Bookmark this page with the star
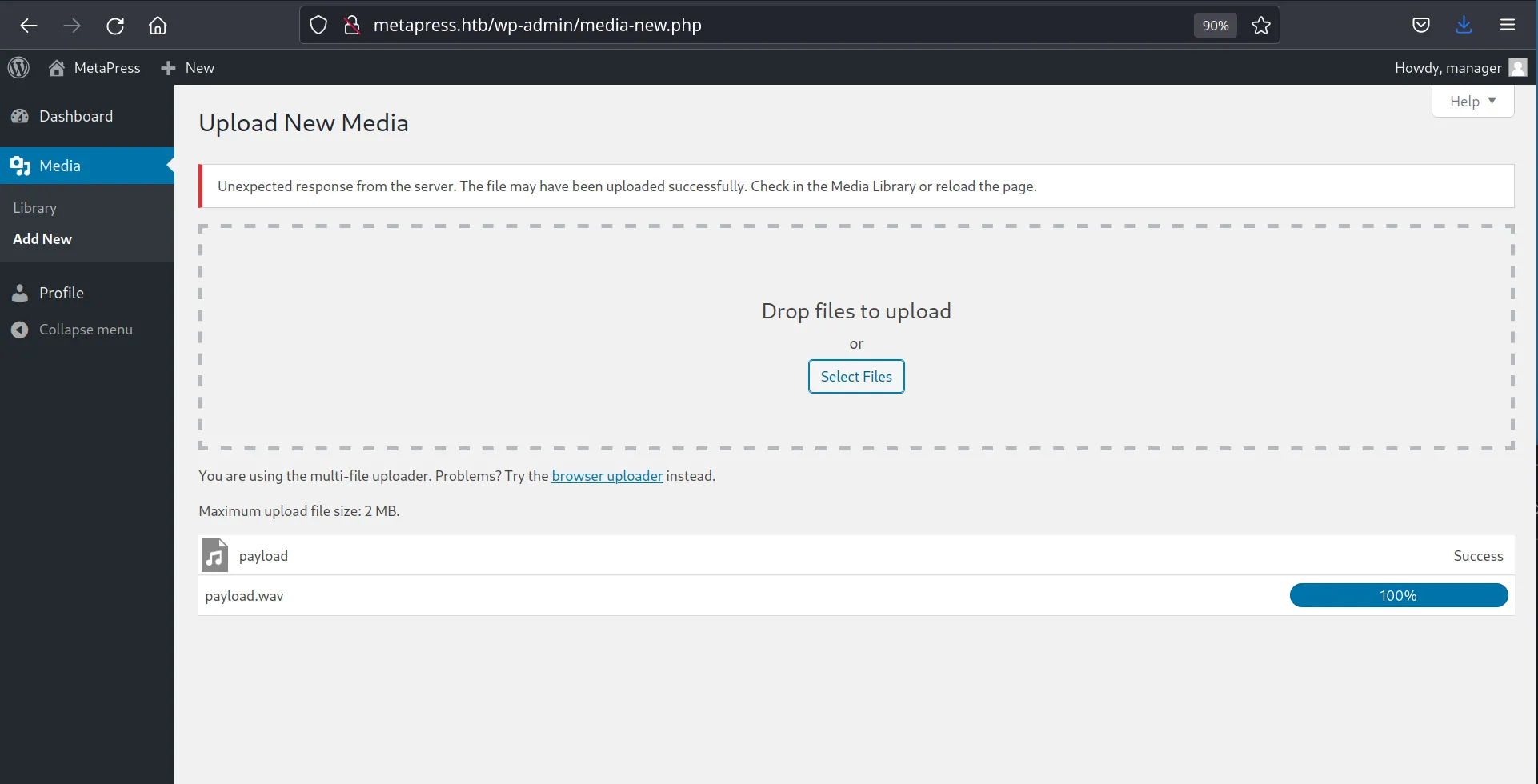 [x=1260, y=25]
